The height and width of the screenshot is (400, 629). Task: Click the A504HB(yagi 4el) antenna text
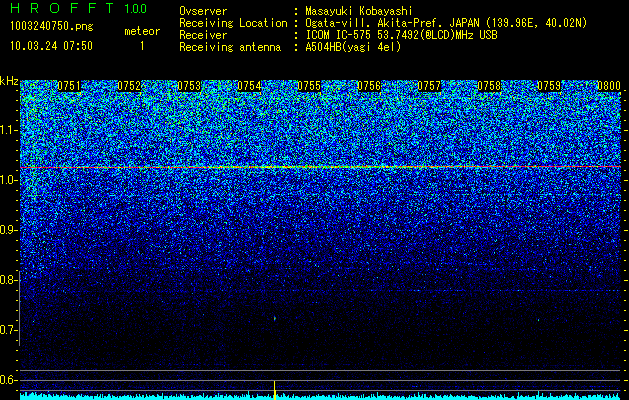[x=353, y=47]
